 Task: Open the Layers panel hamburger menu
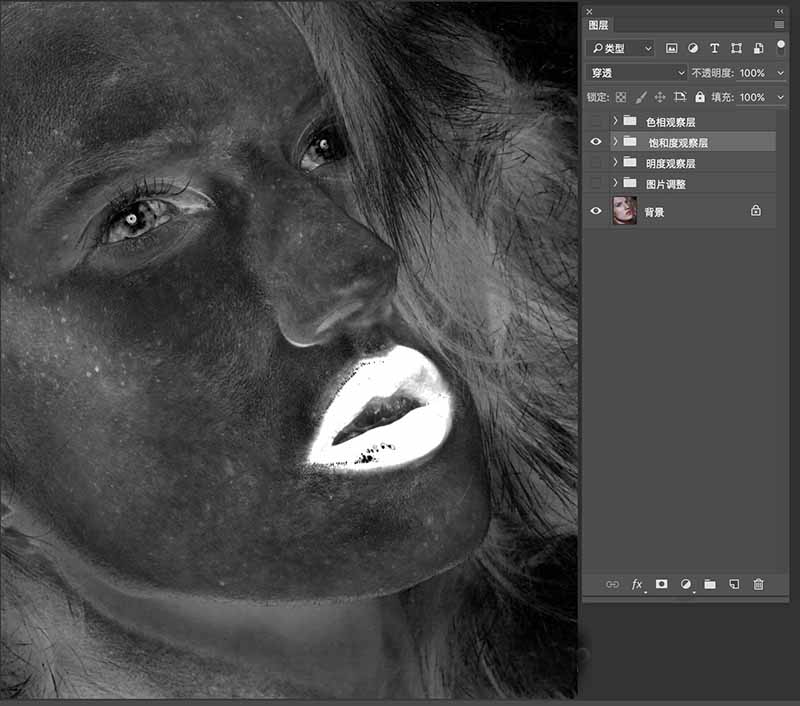click(x=779, y=25)
